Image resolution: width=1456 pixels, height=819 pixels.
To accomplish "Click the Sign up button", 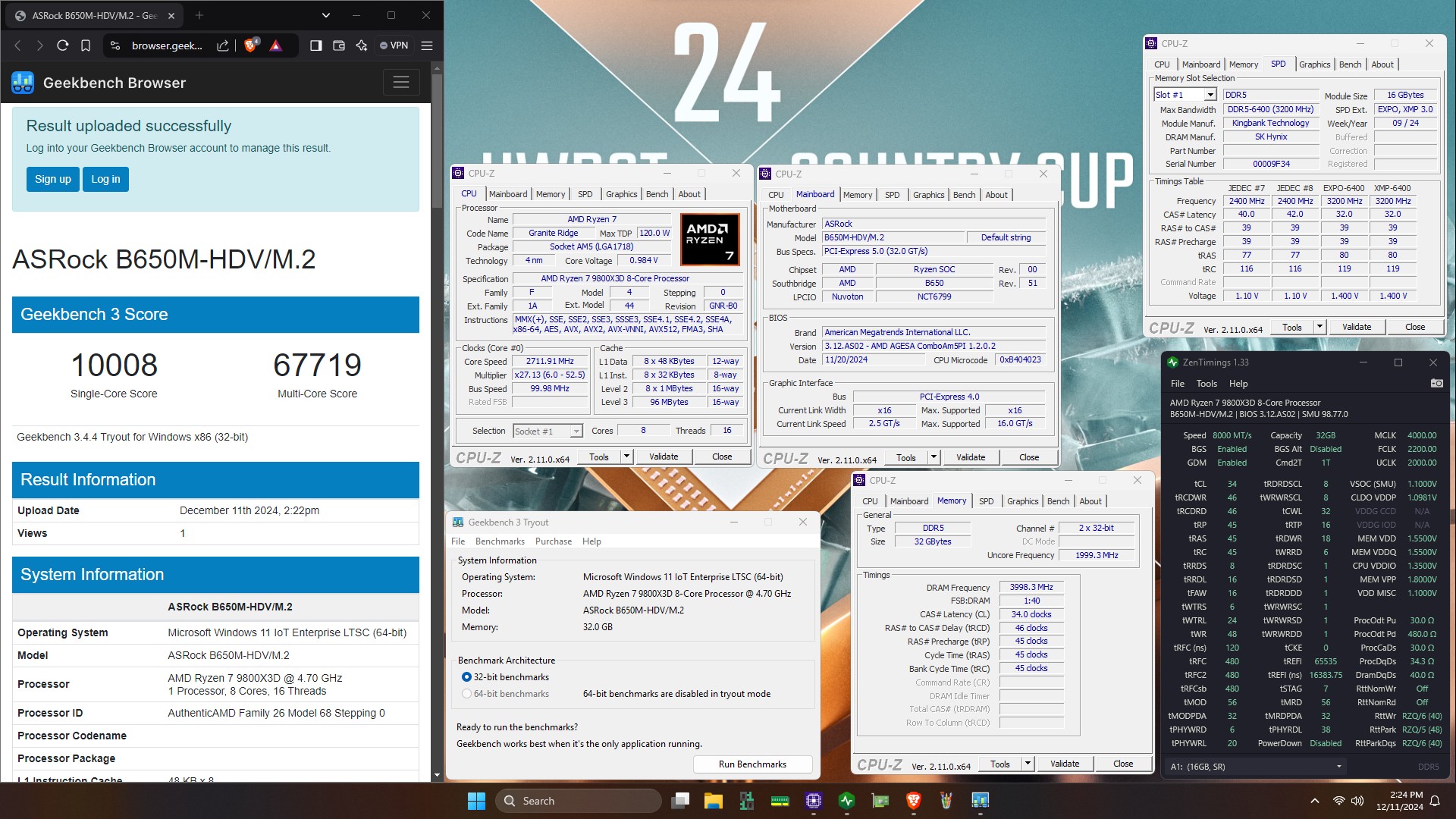I will 53,179.
